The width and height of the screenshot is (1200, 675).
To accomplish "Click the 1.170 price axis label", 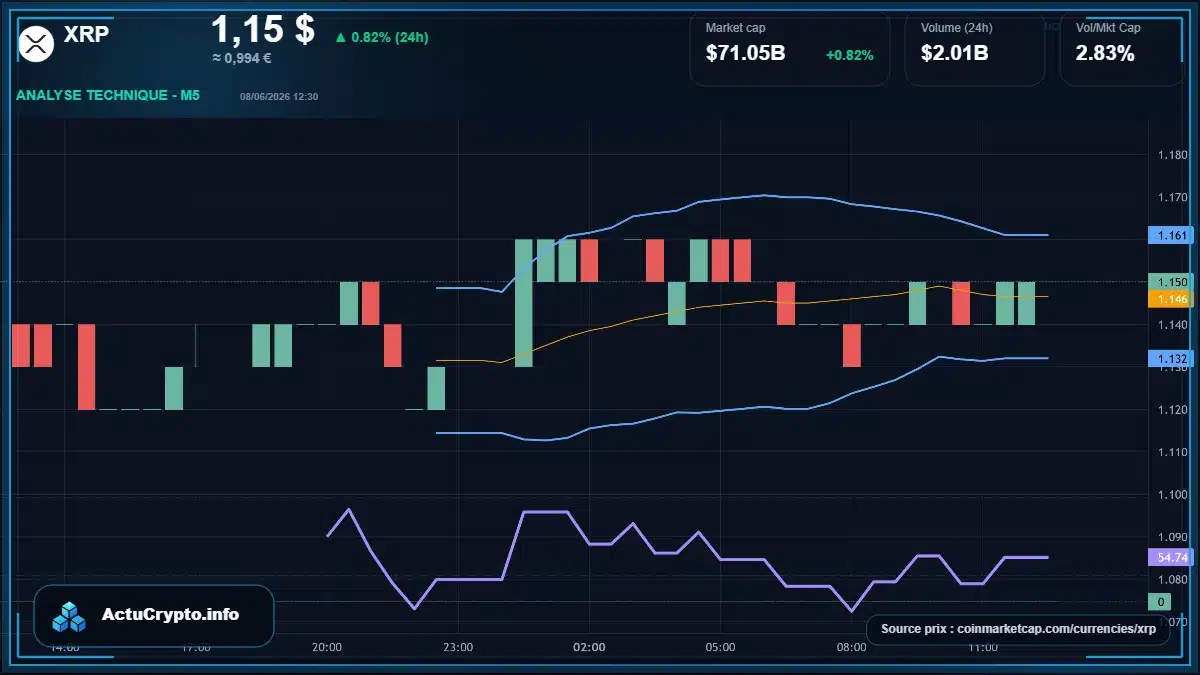I will click(x=1171, y=197).
